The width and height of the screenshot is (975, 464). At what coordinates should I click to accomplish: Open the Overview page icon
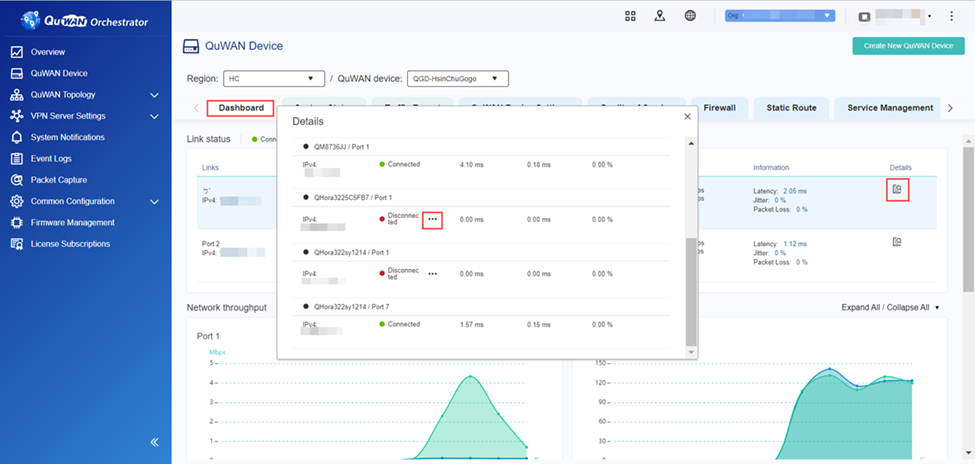pos(17,52)
